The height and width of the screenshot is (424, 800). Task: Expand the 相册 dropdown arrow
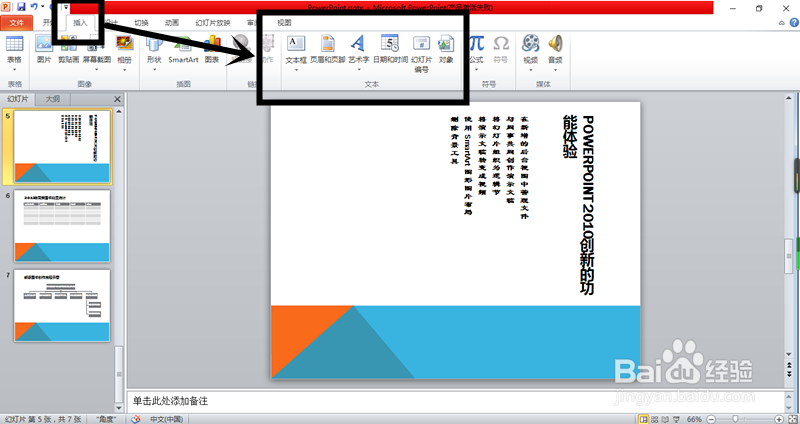pos(124,69)
